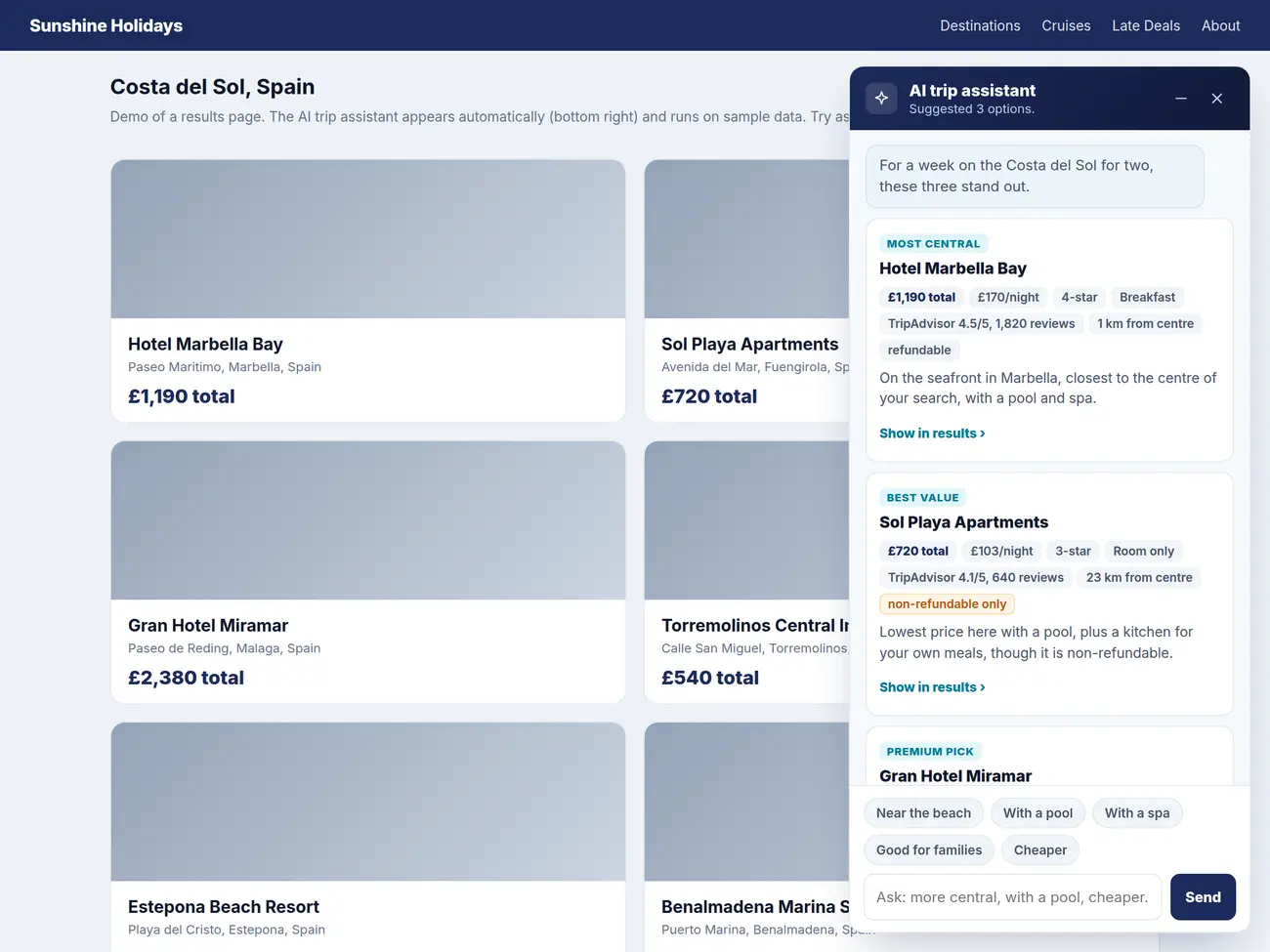The width and height of the screenshot is (1270, 952).
Task: Select the 'Near the beach' suggestion chip
Action: coord(923,813)
